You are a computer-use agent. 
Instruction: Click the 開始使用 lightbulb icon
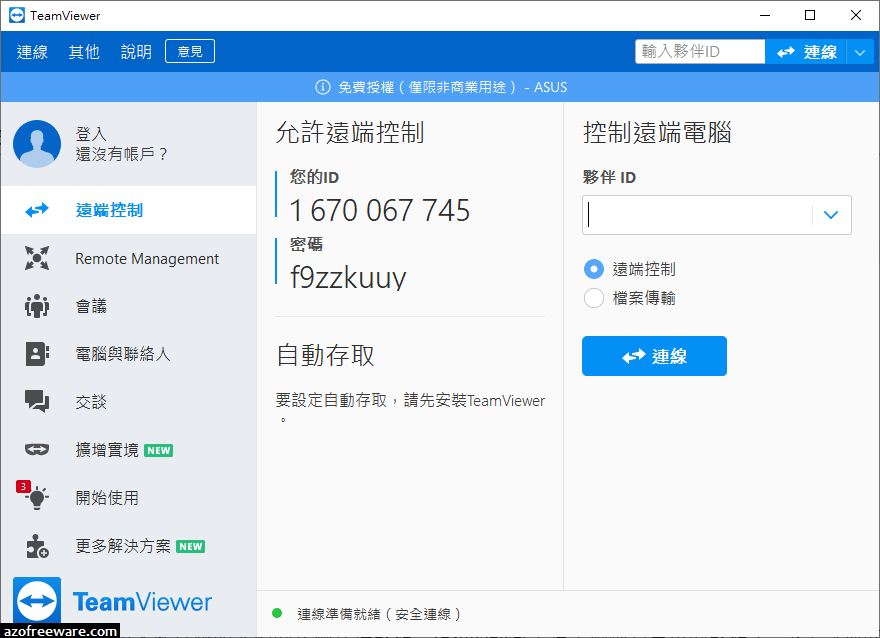point(38,497)
